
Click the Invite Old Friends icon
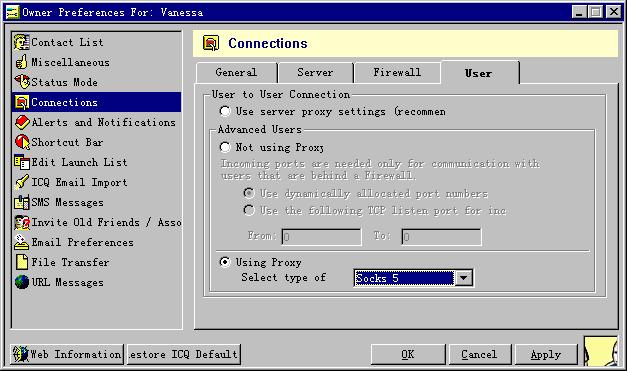pos(22,222)
